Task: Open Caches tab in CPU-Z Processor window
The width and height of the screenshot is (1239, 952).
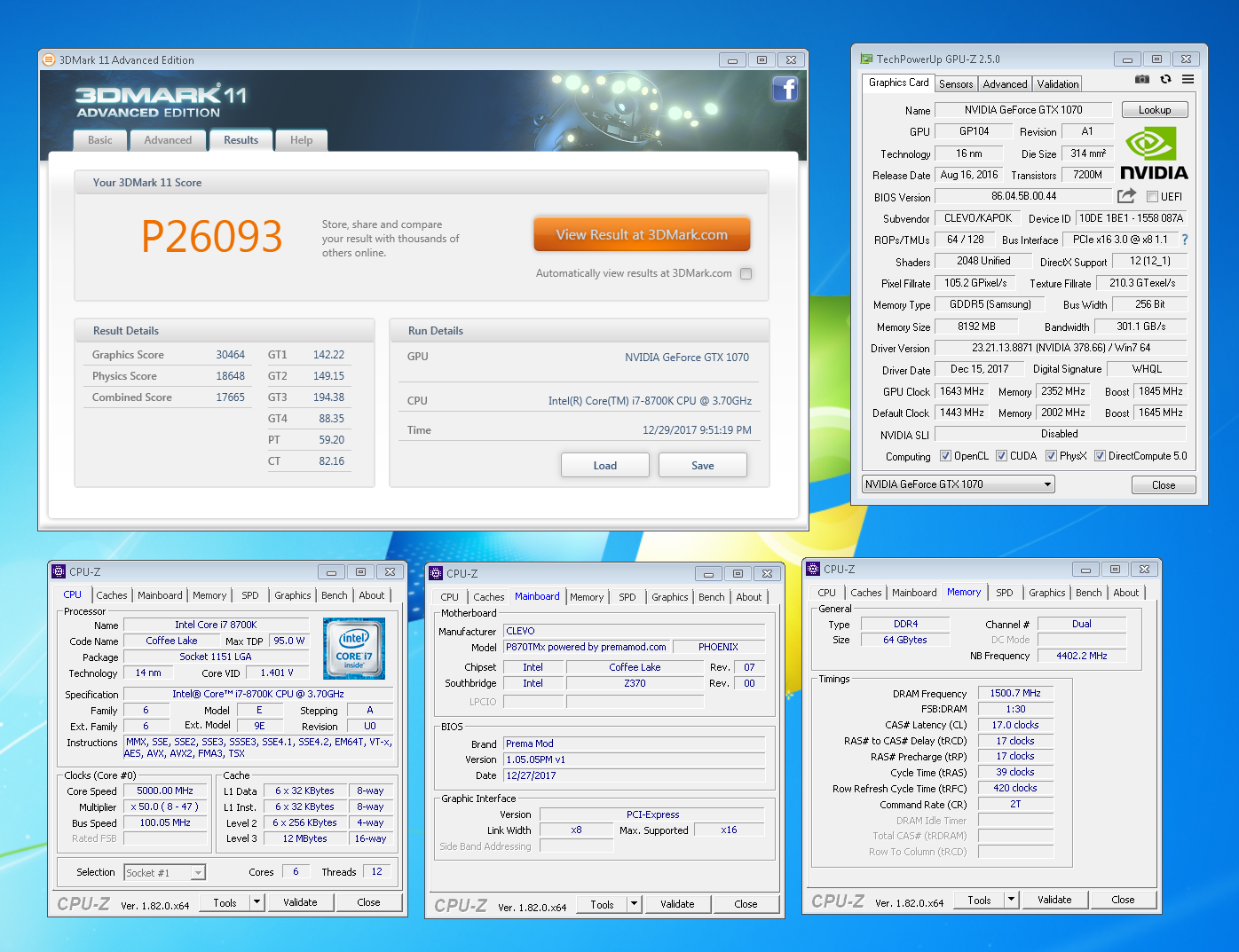Action: (112, 595)
